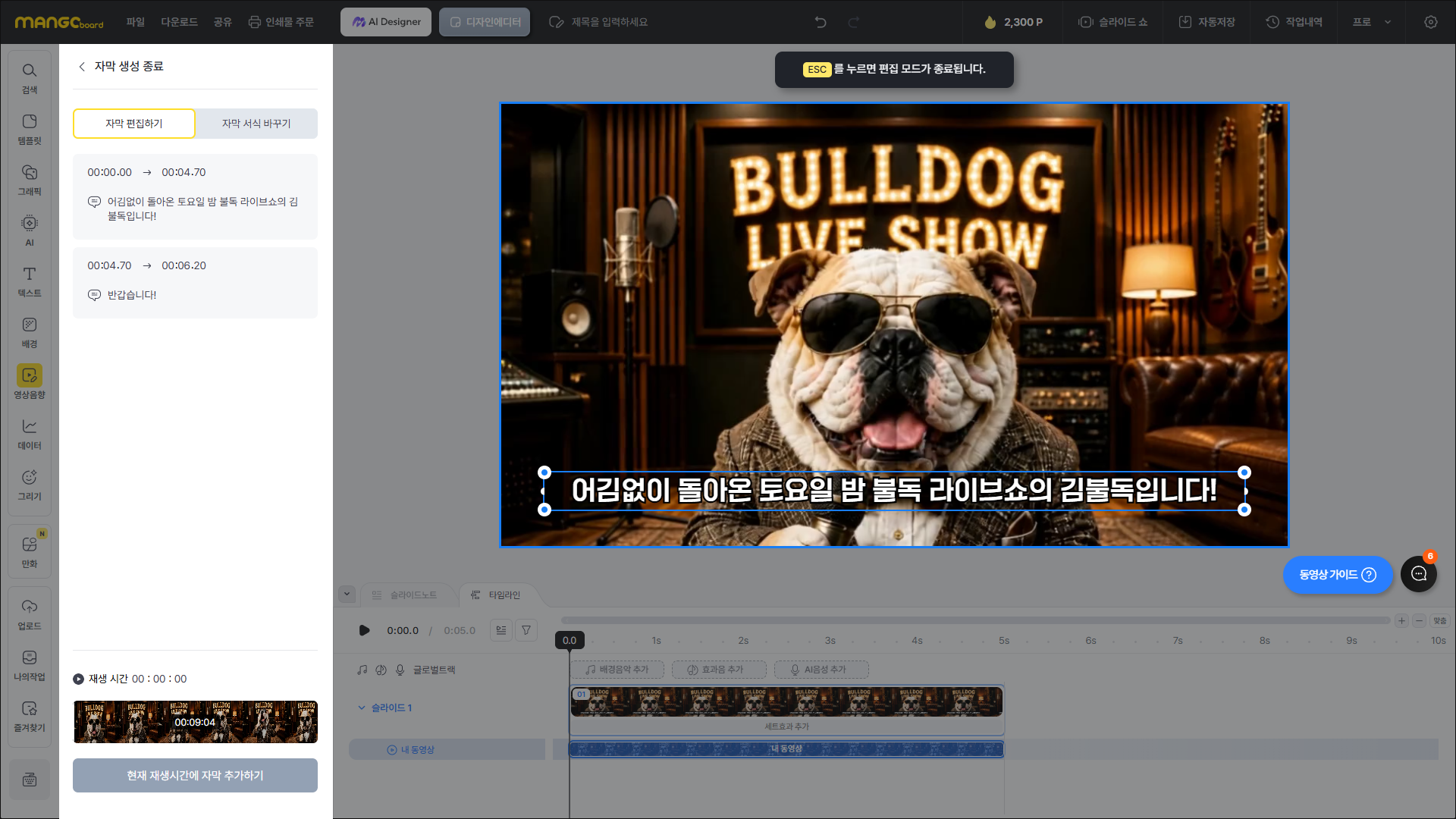The image size is (1456, 819).
Task: Select the 그리기 drawing tool
Action: coord(30,485)
